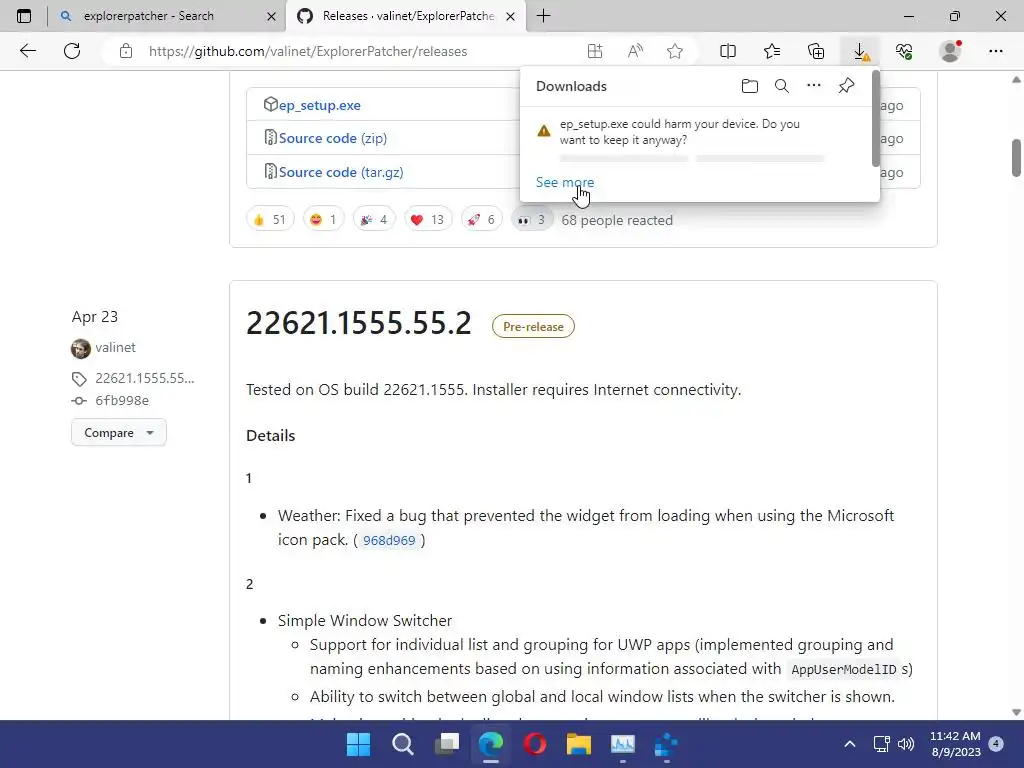Click page vertical scrollbar thumb
1024x768 pixels.
1016,157
